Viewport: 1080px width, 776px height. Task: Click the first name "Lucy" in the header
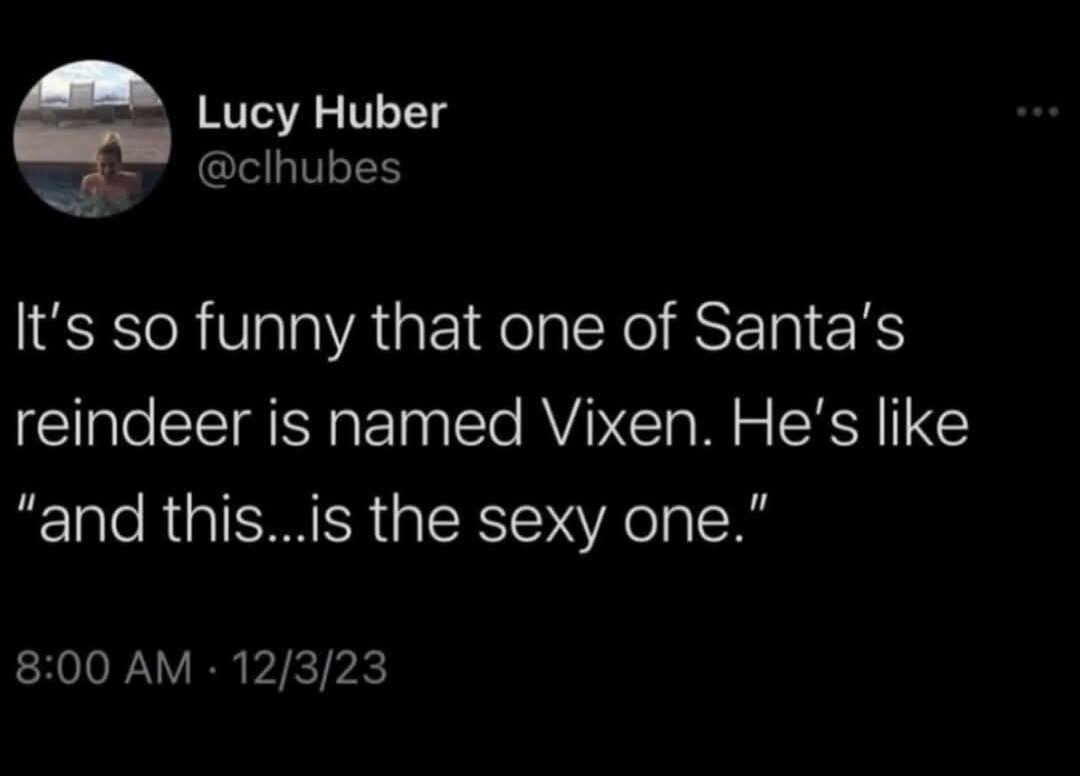(242, 114)
